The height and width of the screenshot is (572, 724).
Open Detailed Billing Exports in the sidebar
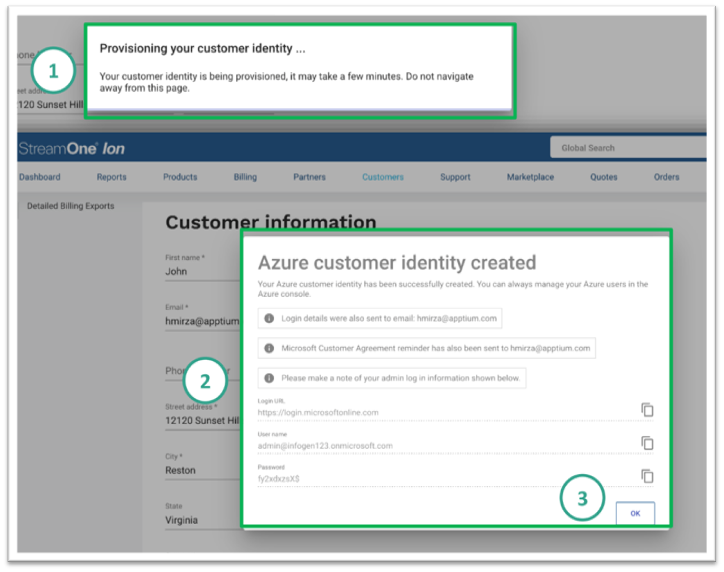click(x=70, y=206)
